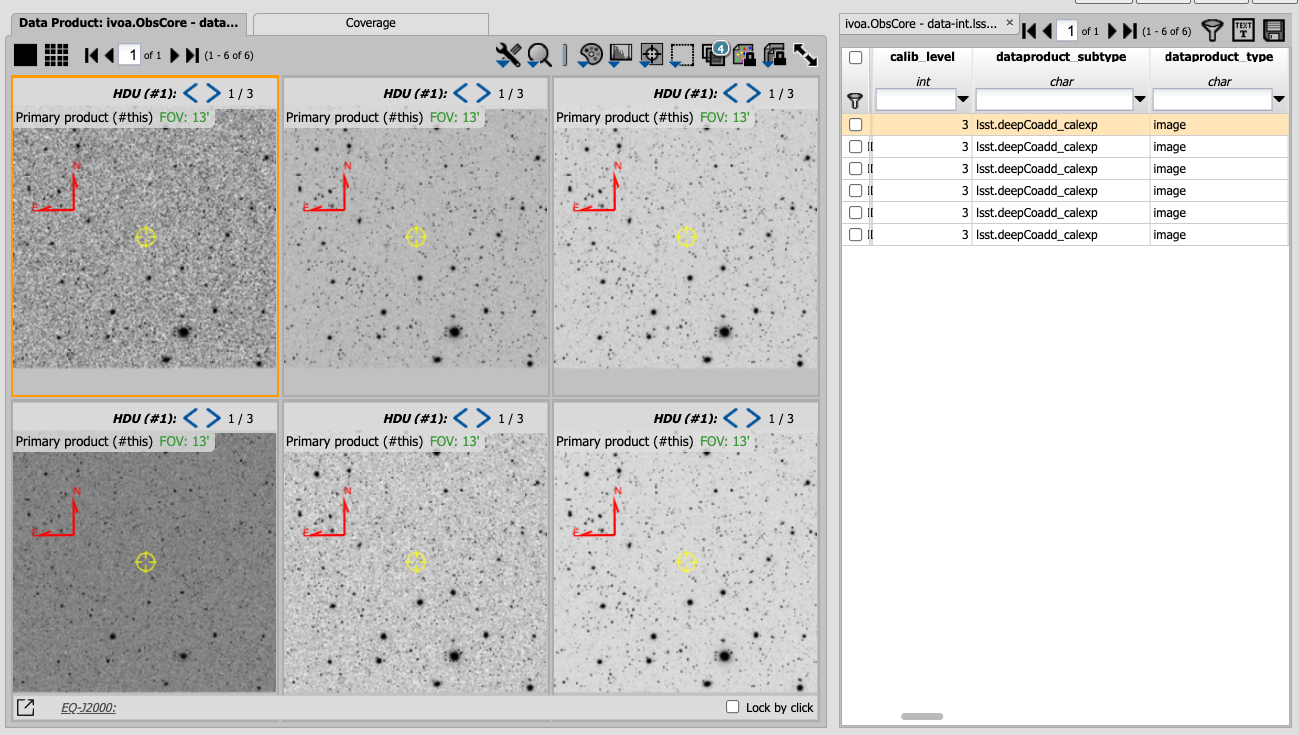The image size is (1299, 735).
Task: Switch to the Coverage tab
Action: tap(371, 23)
